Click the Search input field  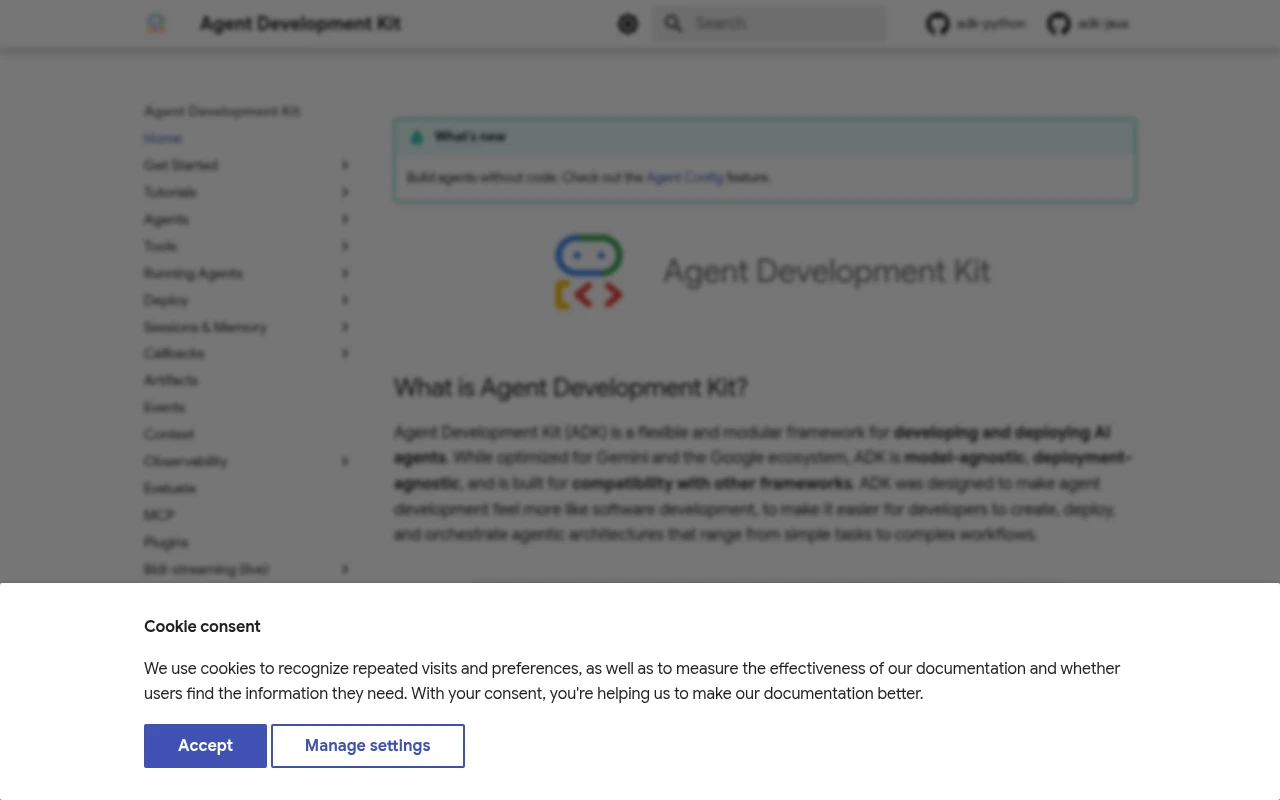tap(780, 23)
